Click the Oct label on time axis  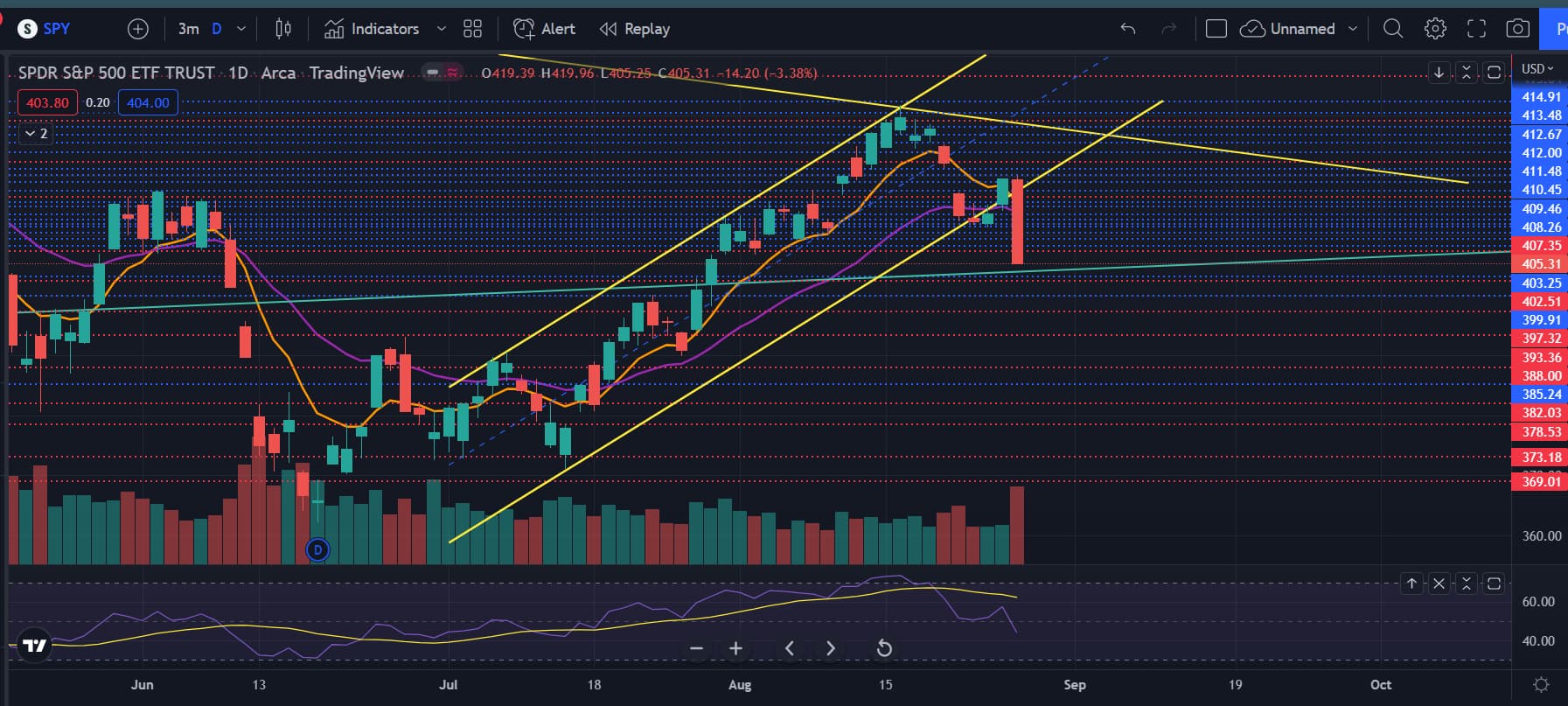point(1381,685)
